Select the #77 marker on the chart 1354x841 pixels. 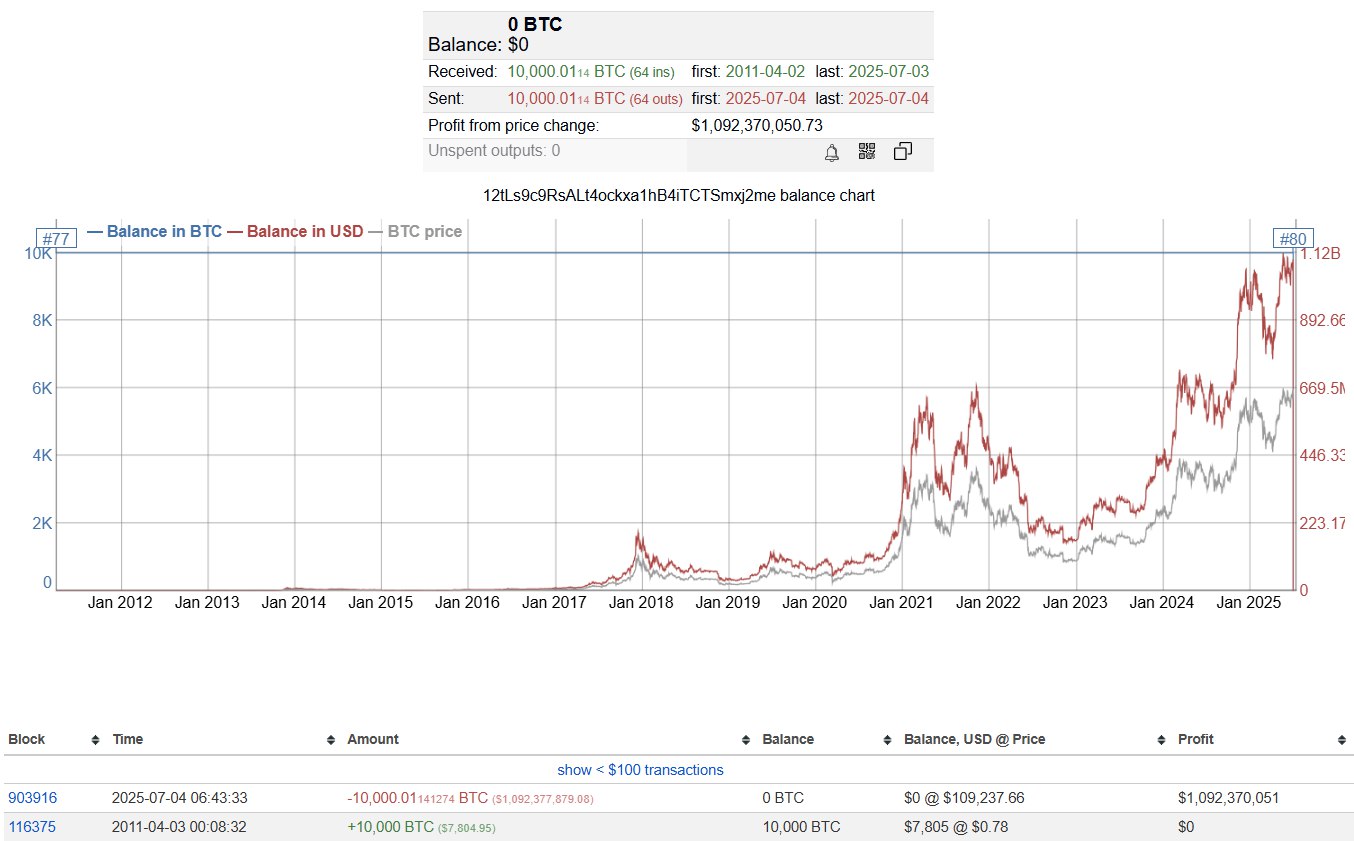[57, 238]
